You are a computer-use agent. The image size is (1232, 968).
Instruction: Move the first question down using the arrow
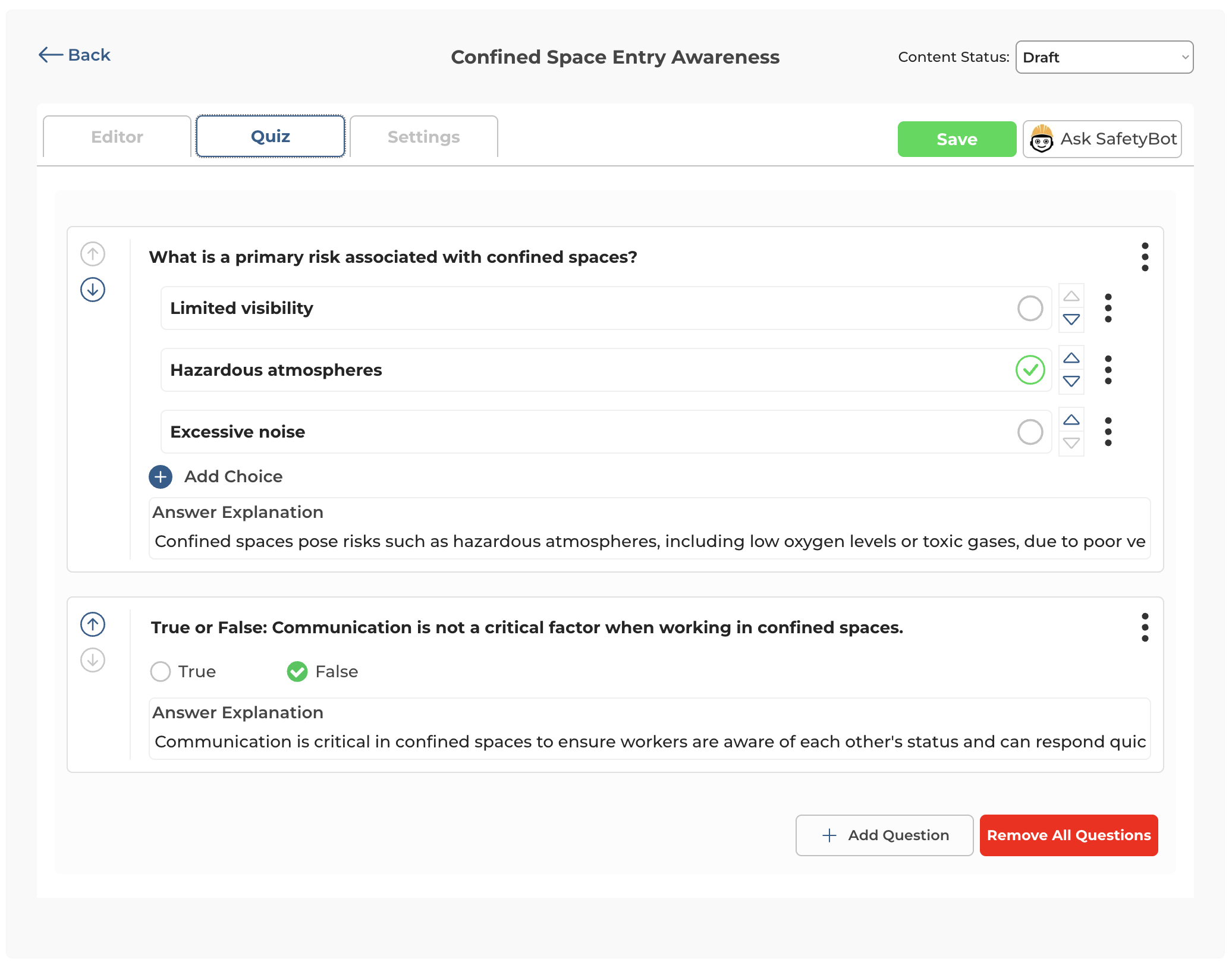tap(92, 290)
